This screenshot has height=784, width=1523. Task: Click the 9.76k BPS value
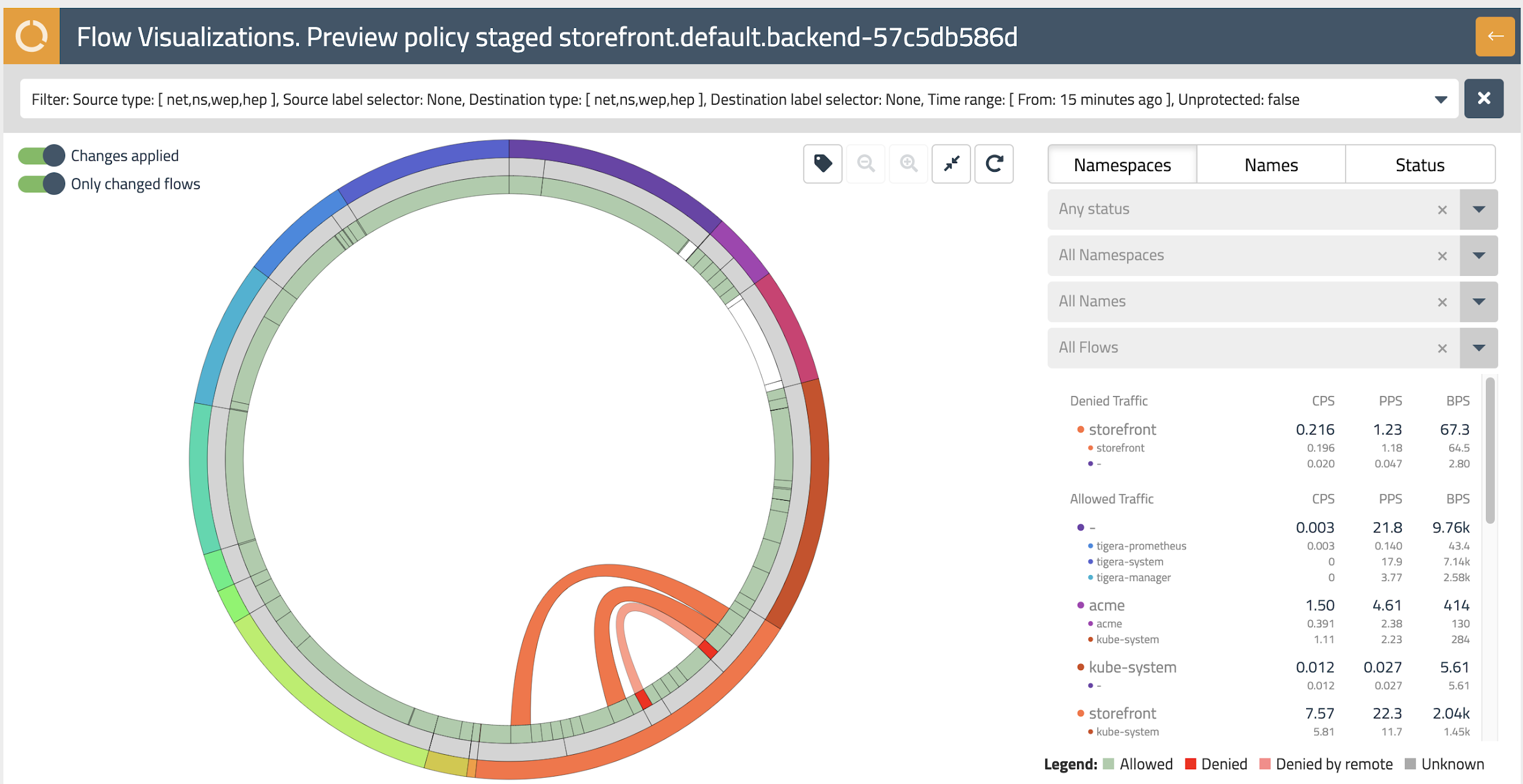tap(1451, 528)
